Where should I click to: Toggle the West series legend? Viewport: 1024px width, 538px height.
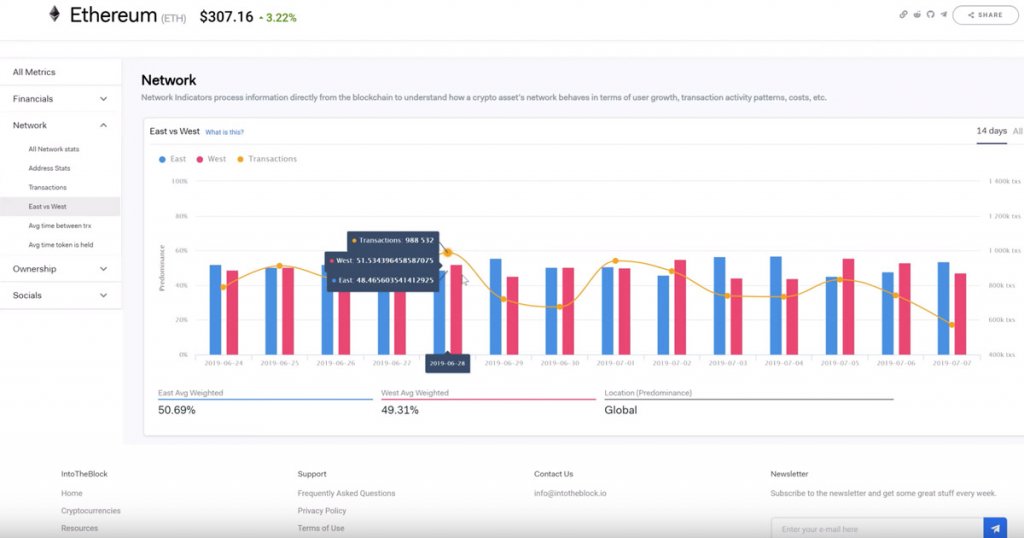click(x=211, y=159)
